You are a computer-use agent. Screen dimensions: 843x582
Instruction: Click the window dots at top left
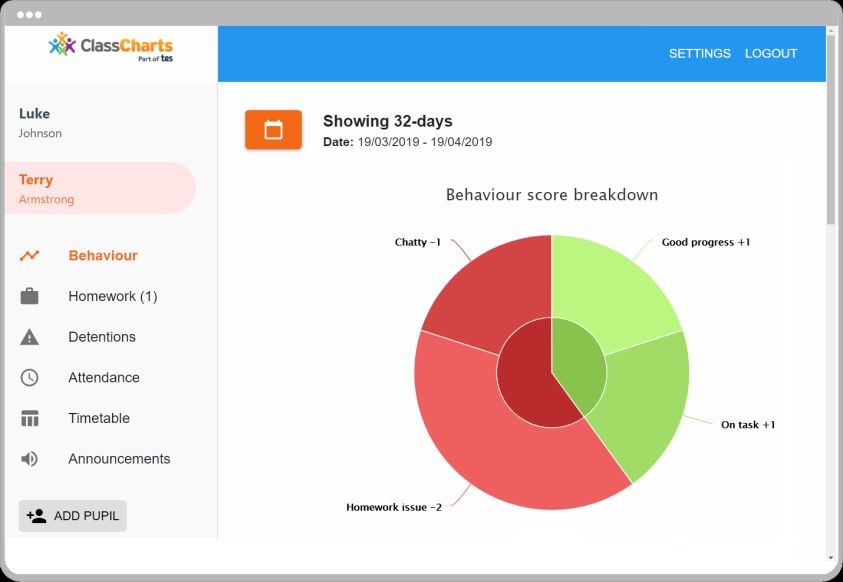coord(29,15)
